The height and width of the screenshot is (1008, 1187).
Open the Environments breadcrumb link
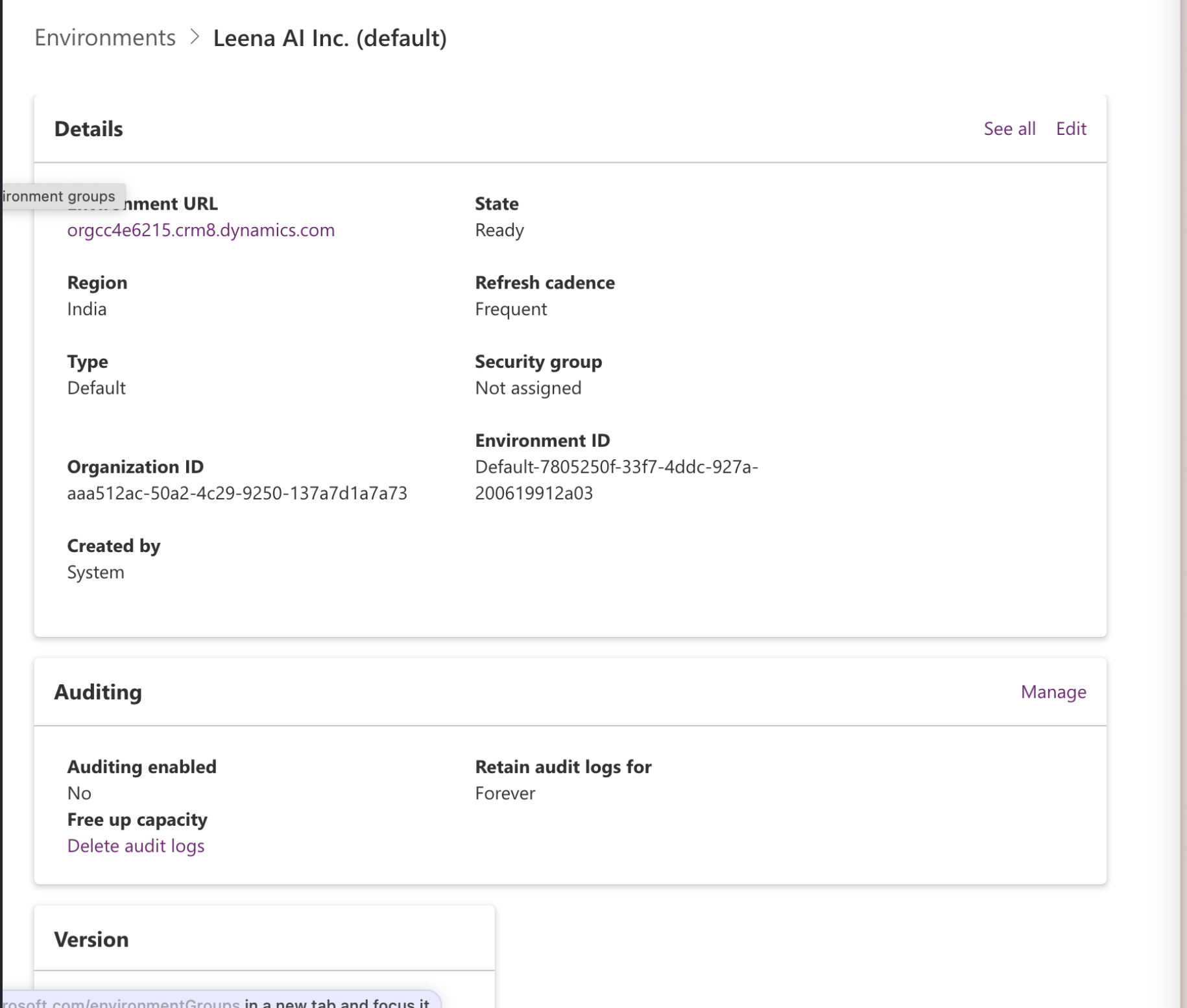point(105,38)
